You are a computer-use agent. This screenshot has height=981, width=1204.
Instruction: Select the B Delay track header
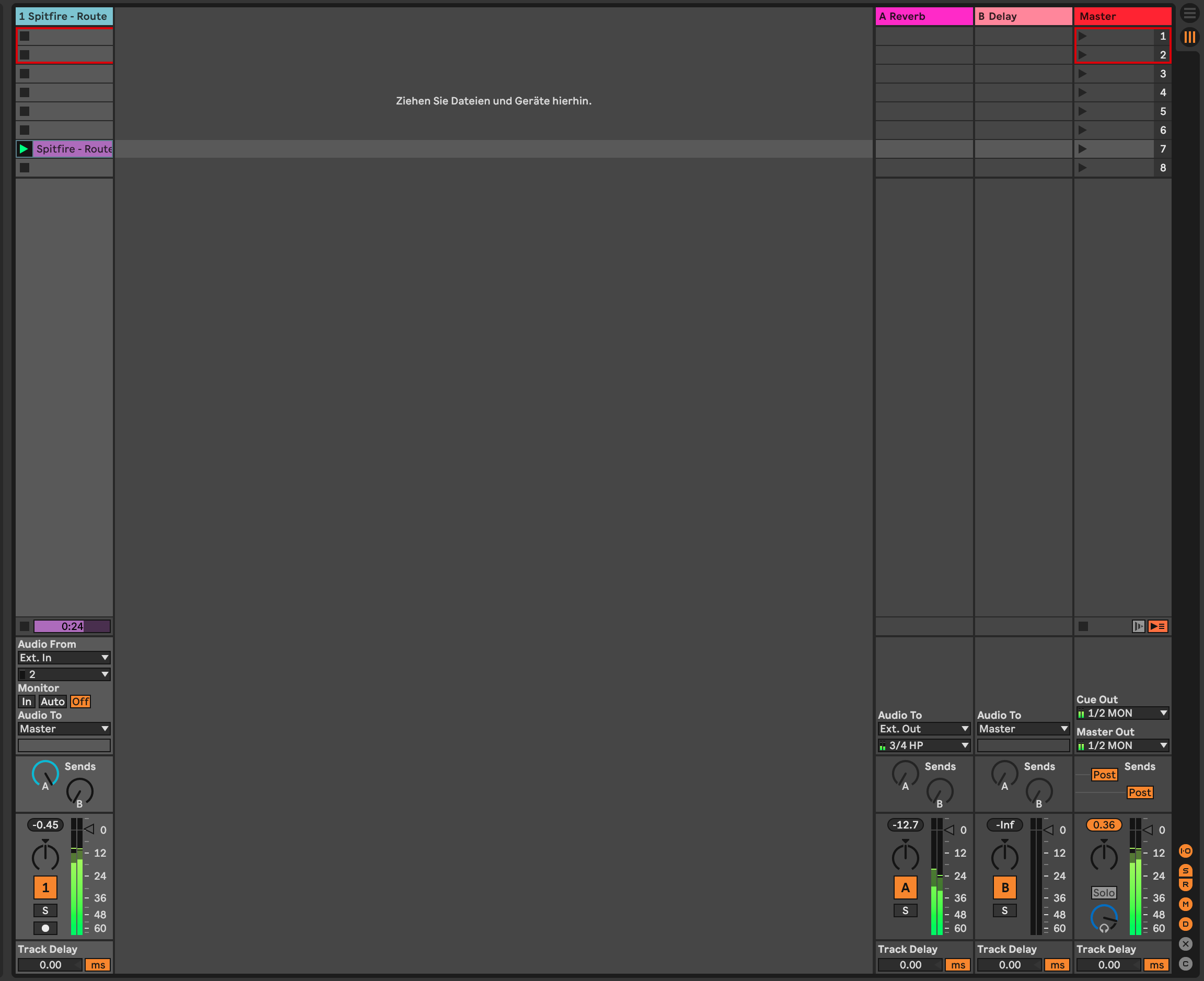(x=1023, y=16)
